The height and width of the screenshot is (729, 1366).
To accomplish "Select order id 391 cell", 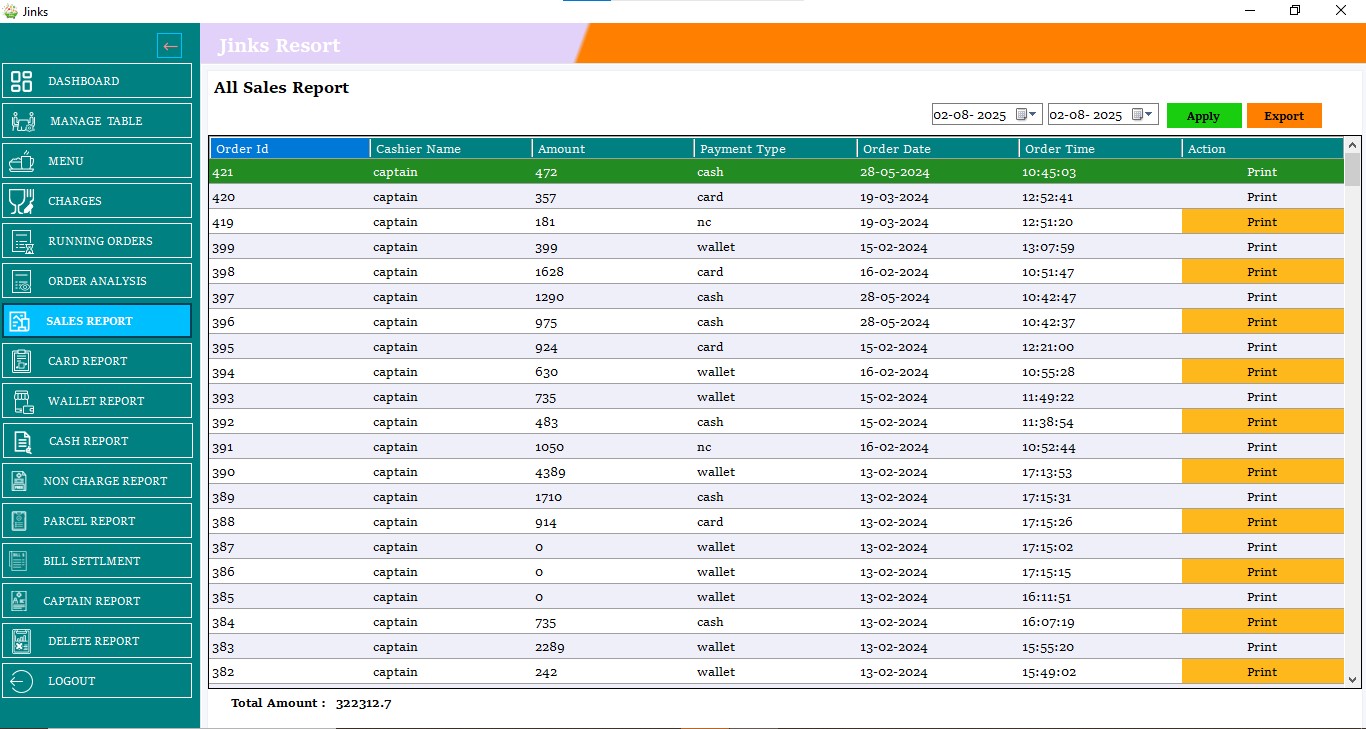I will click(290, 447).
